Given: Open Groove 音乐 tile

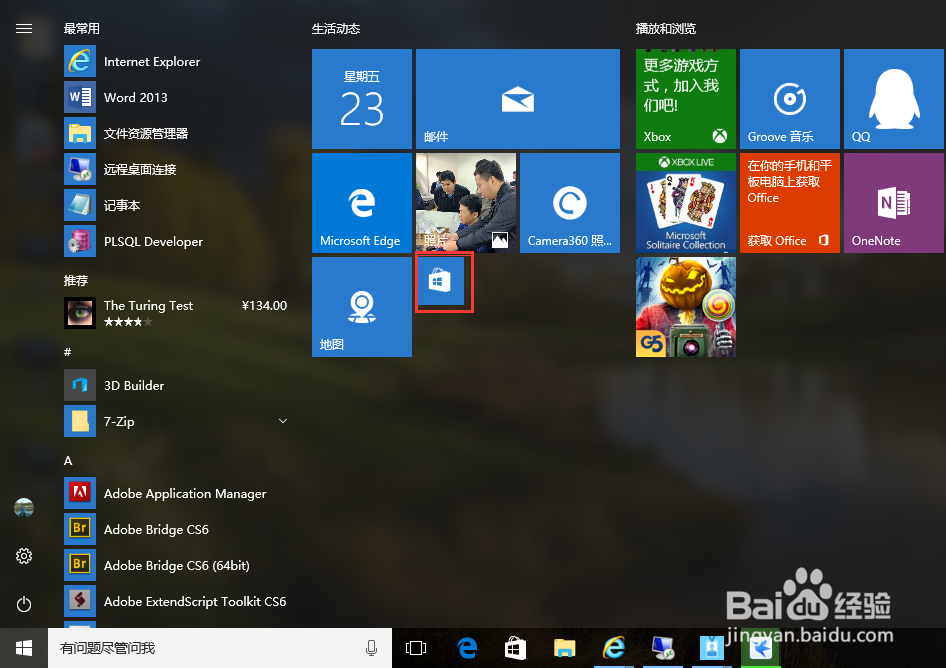Looking at the screenshot, I should [790, 99].
